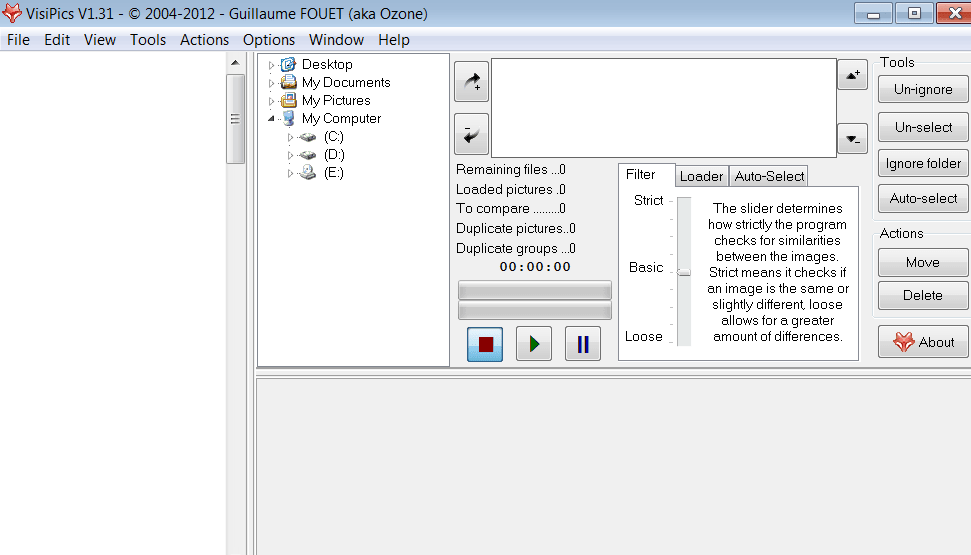Expand the My Pictures tree node
This screenshot has height=555, width=971.
(271, 101)
